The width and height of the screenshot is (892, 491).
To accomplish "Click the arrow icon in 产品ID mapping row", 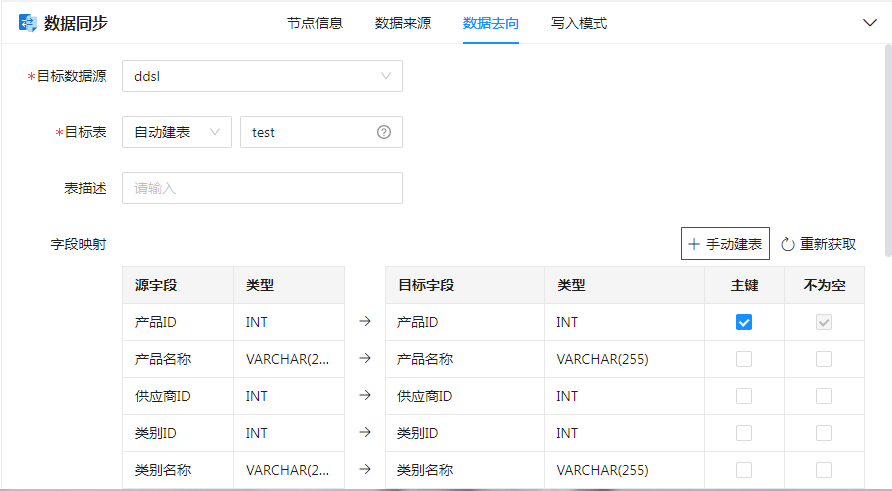I will 365,322.
